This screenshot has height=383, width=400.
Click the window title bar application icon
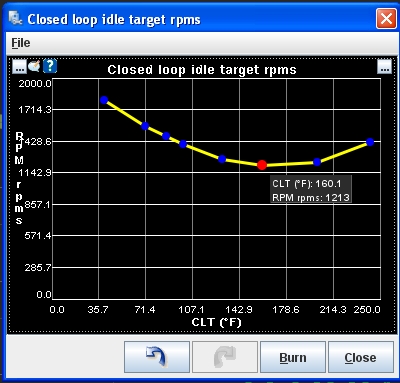[x=15, y=19]
